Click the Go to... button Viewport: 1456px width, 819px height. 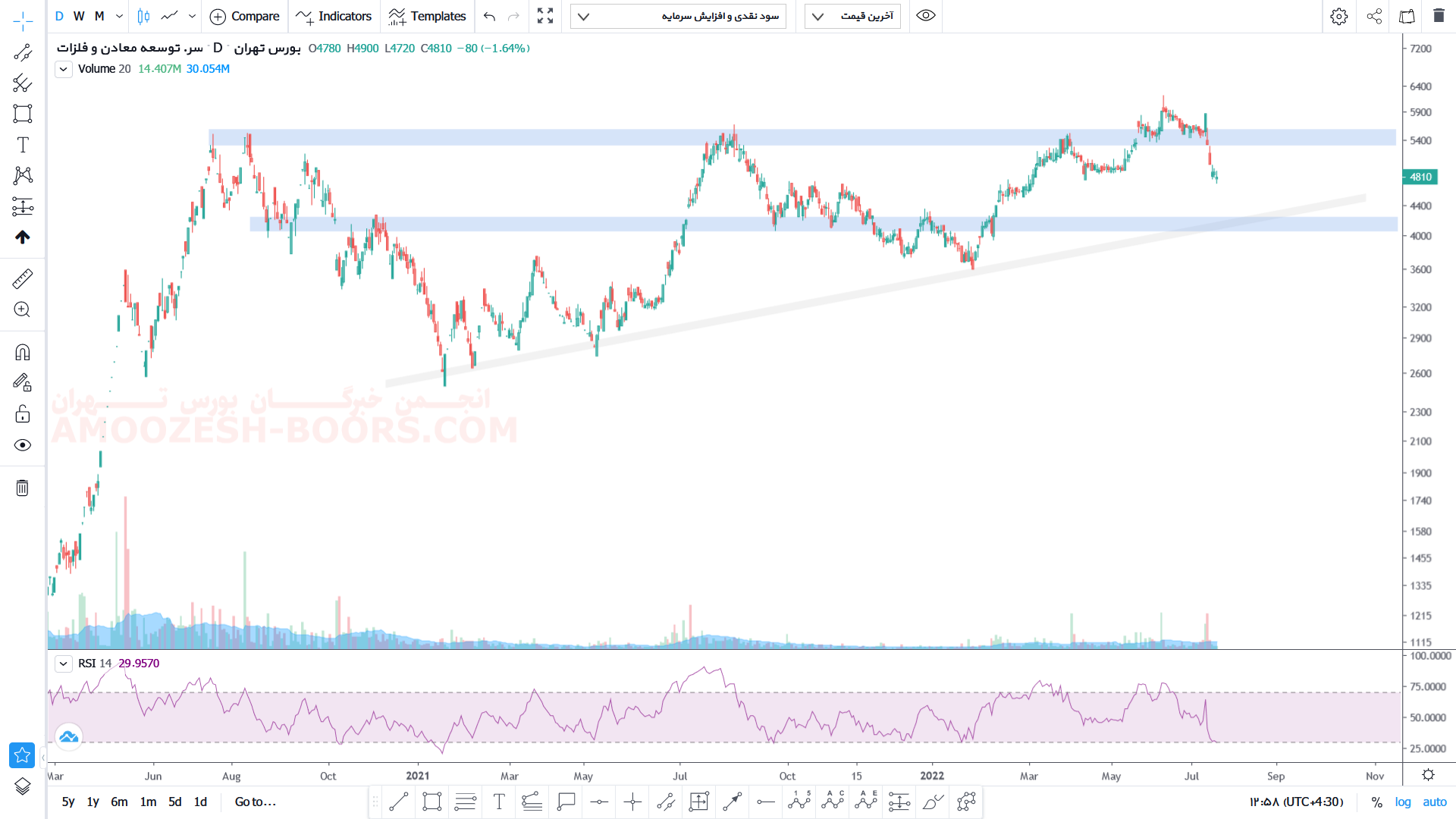pos(255,802)
